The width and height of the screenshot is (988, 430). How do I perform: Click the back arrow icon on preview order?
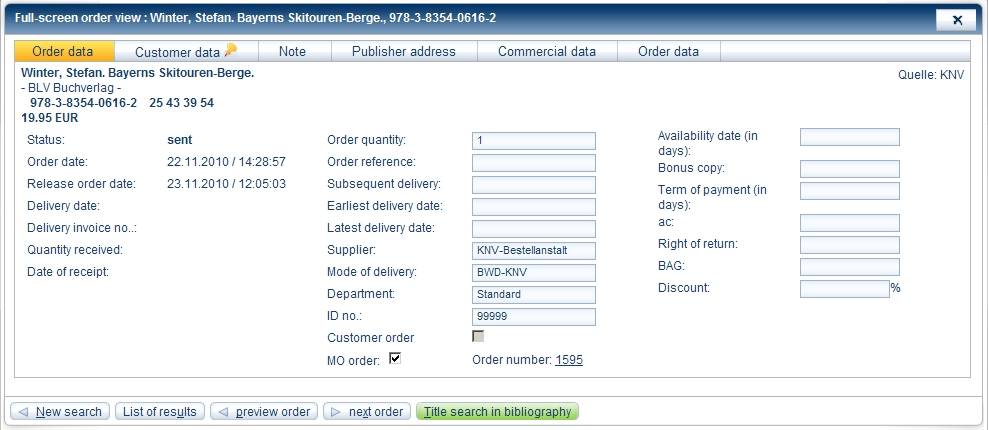(223, 412)
